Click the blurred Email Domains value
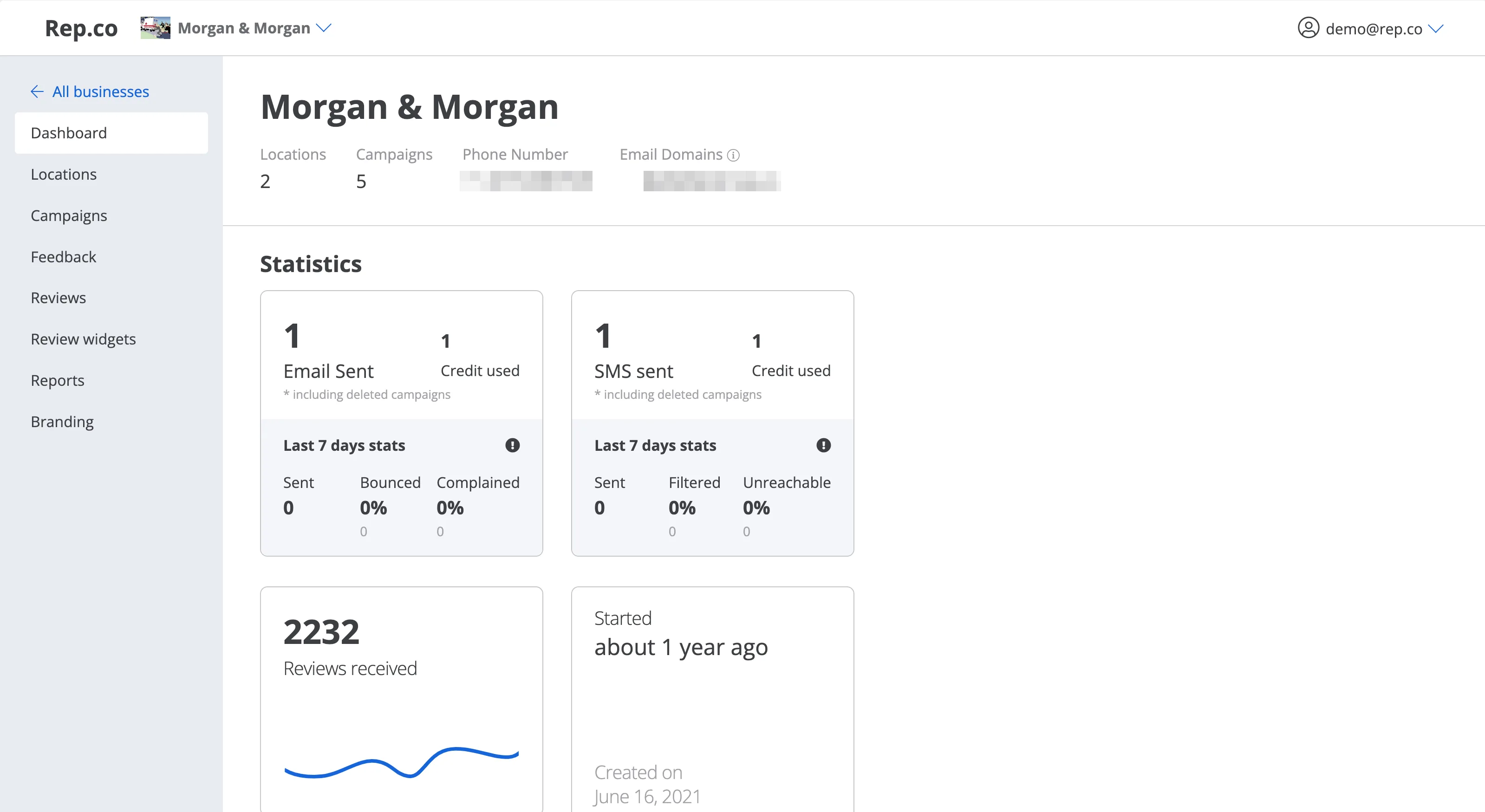The width and height of the screenshot is (1485, 812). 712,181
